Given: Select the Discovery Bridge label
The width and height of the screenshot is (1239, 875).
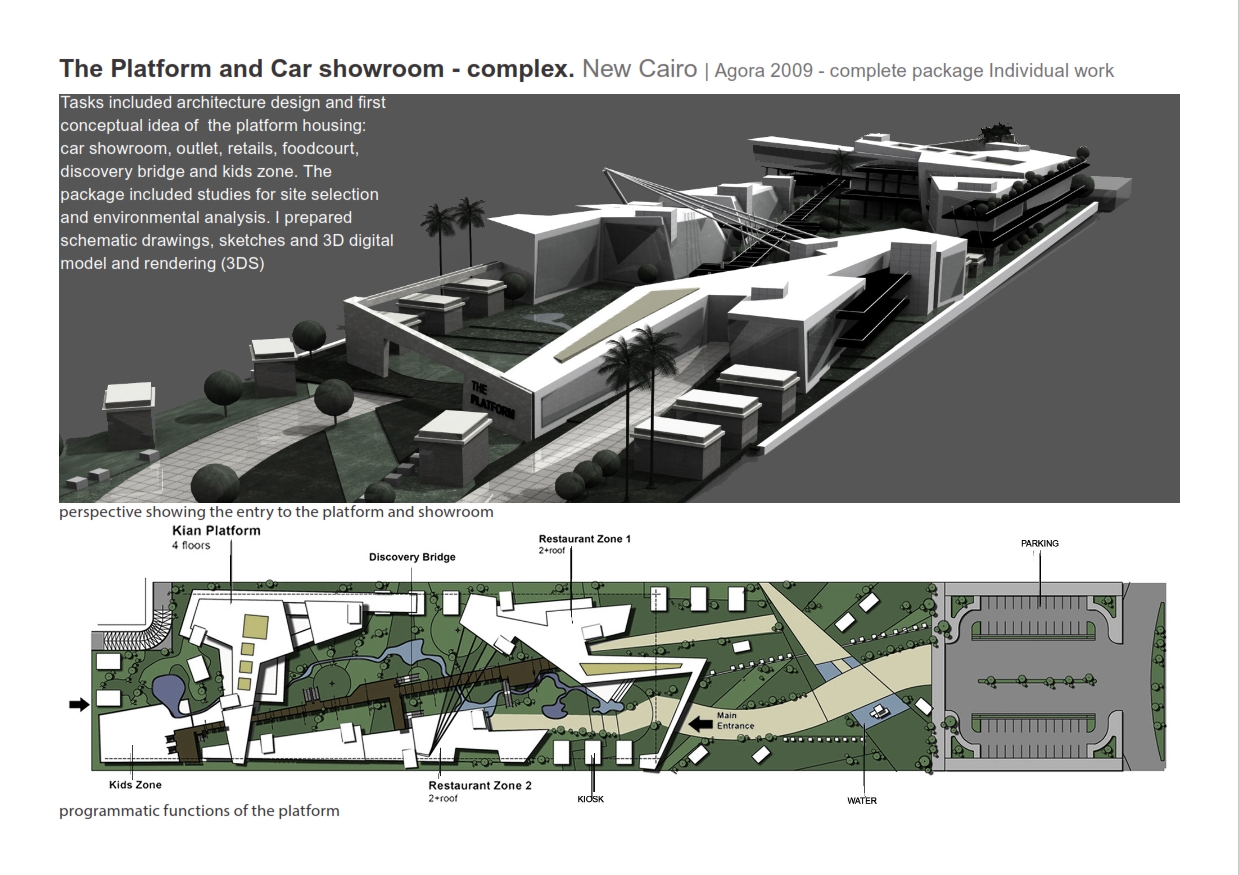Looking at the screenshot, I should pos(412,557).
